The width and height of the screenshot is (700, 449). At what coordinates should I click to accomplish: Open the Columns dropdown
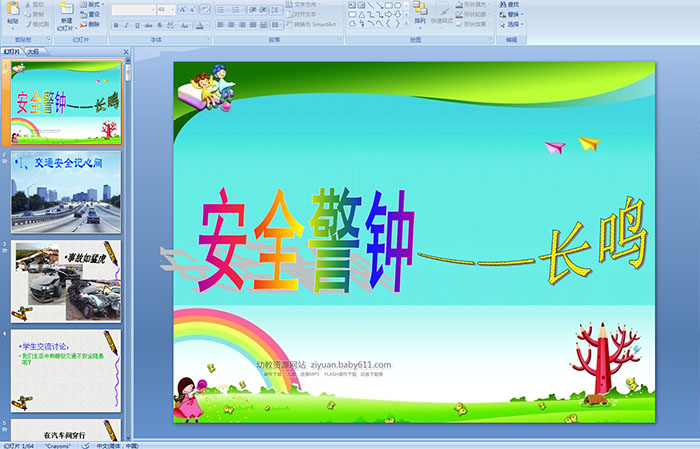pyautogui.click(x=276, y=25)
